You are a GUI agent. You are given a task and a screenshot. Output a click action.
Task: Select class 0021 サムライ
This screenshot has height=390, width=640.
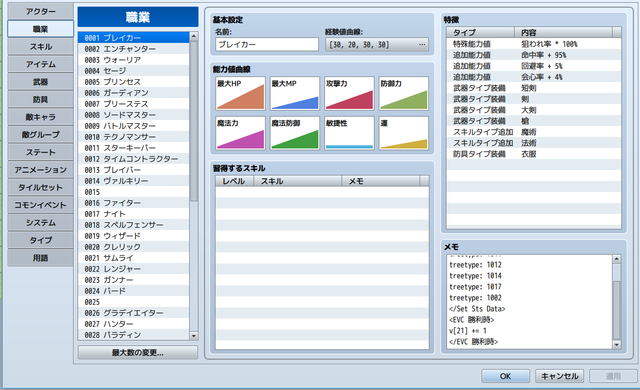pyautogui.click(x=133, y=258)
